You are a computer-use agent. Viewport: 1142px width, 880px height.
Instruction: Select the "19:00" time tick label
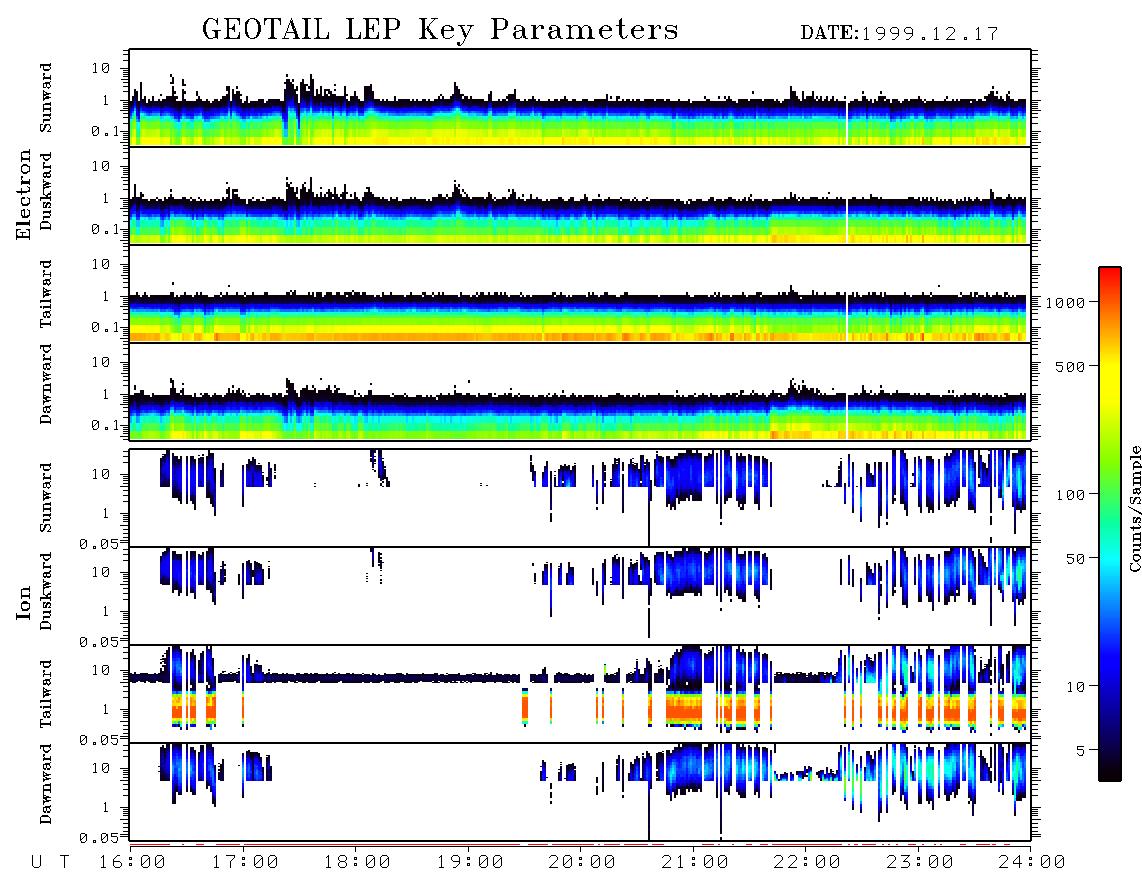(x=470, y=863)
